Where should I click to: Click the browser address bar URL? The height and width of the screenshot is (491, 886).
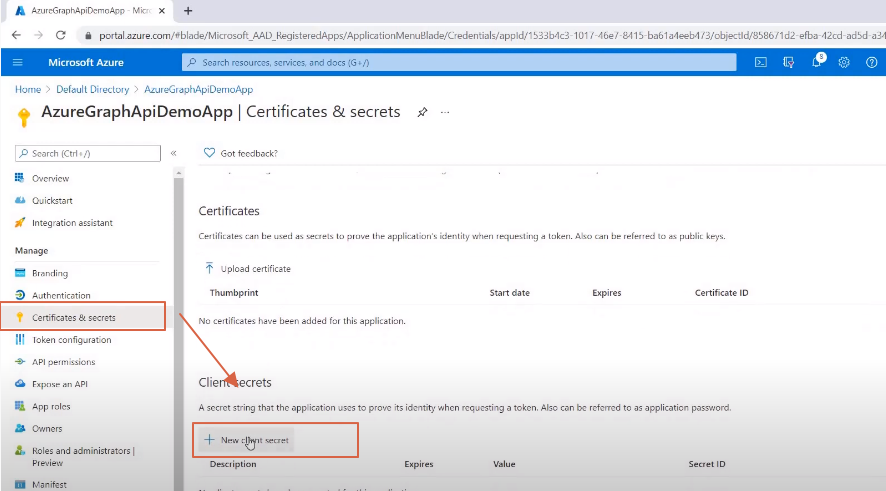[x=492, y=36]
